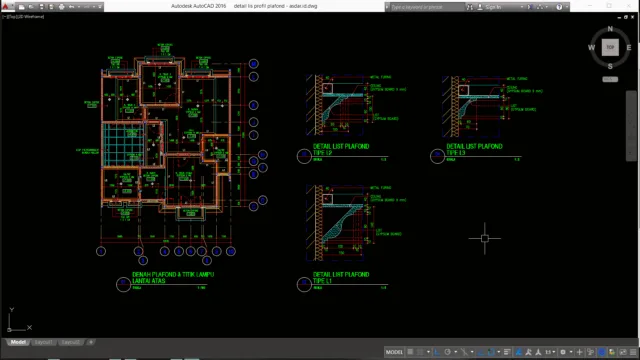Toggle 2D object snap in status bar
This screenshot has height=360, width=640.
point(491,352)
